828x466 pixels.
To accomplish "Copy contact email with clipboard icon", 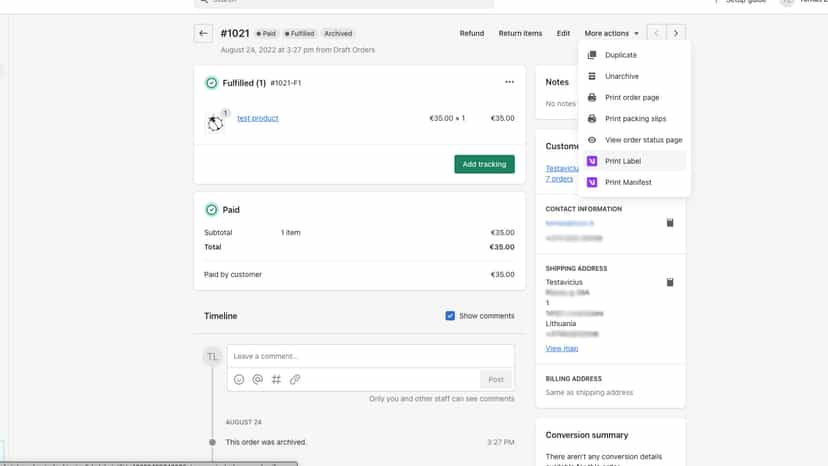I will coord(670,222).
